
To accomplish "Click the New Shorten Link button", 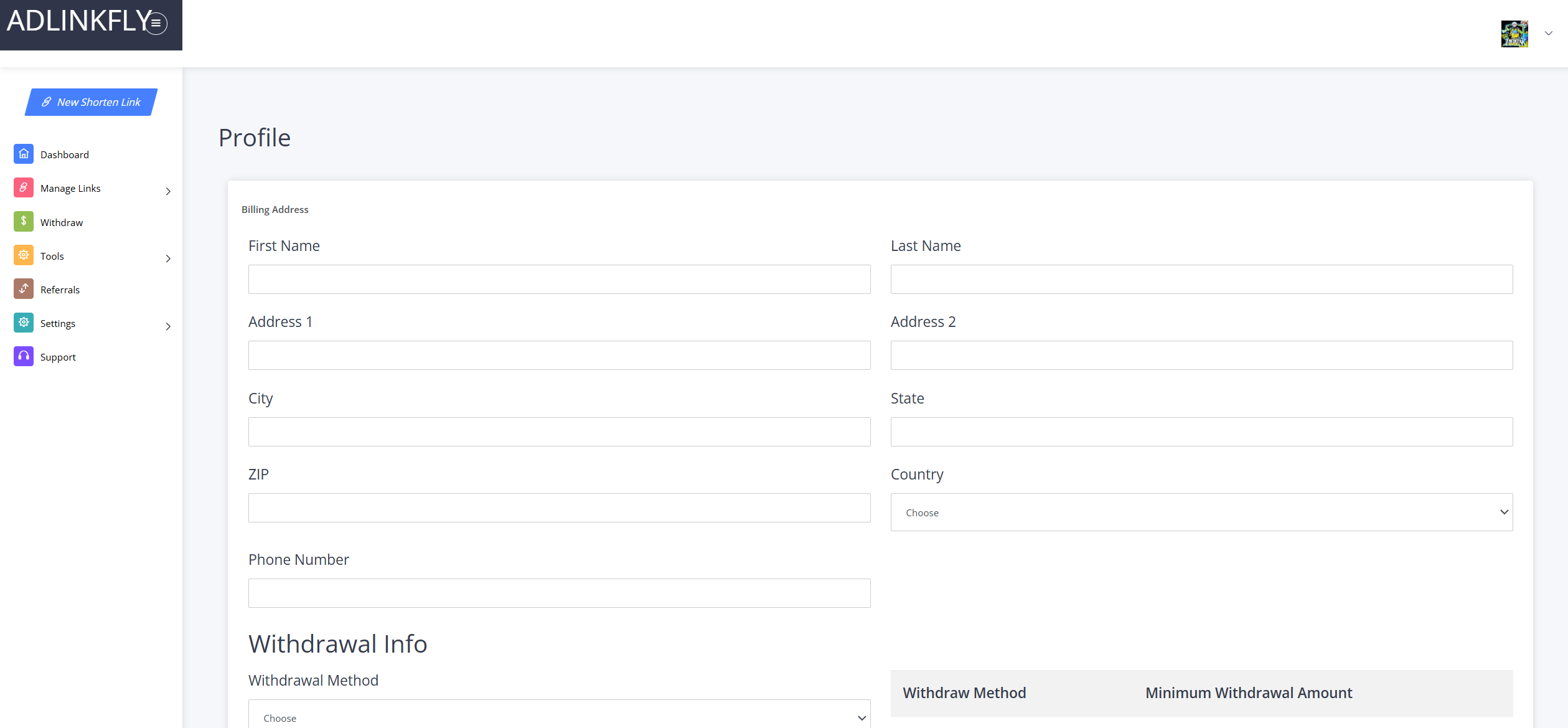I will [91, 102].
